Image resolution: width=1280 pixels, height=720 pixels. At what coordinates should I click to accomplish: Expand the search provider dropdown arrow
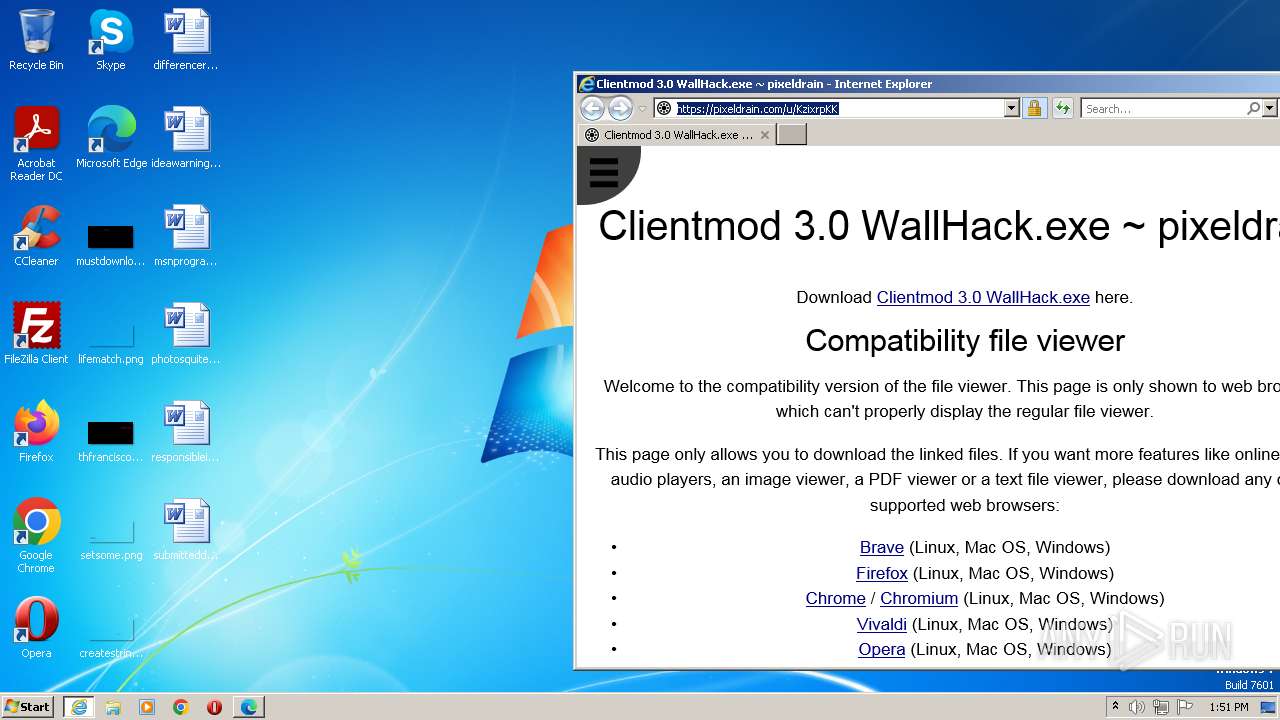1270,108
